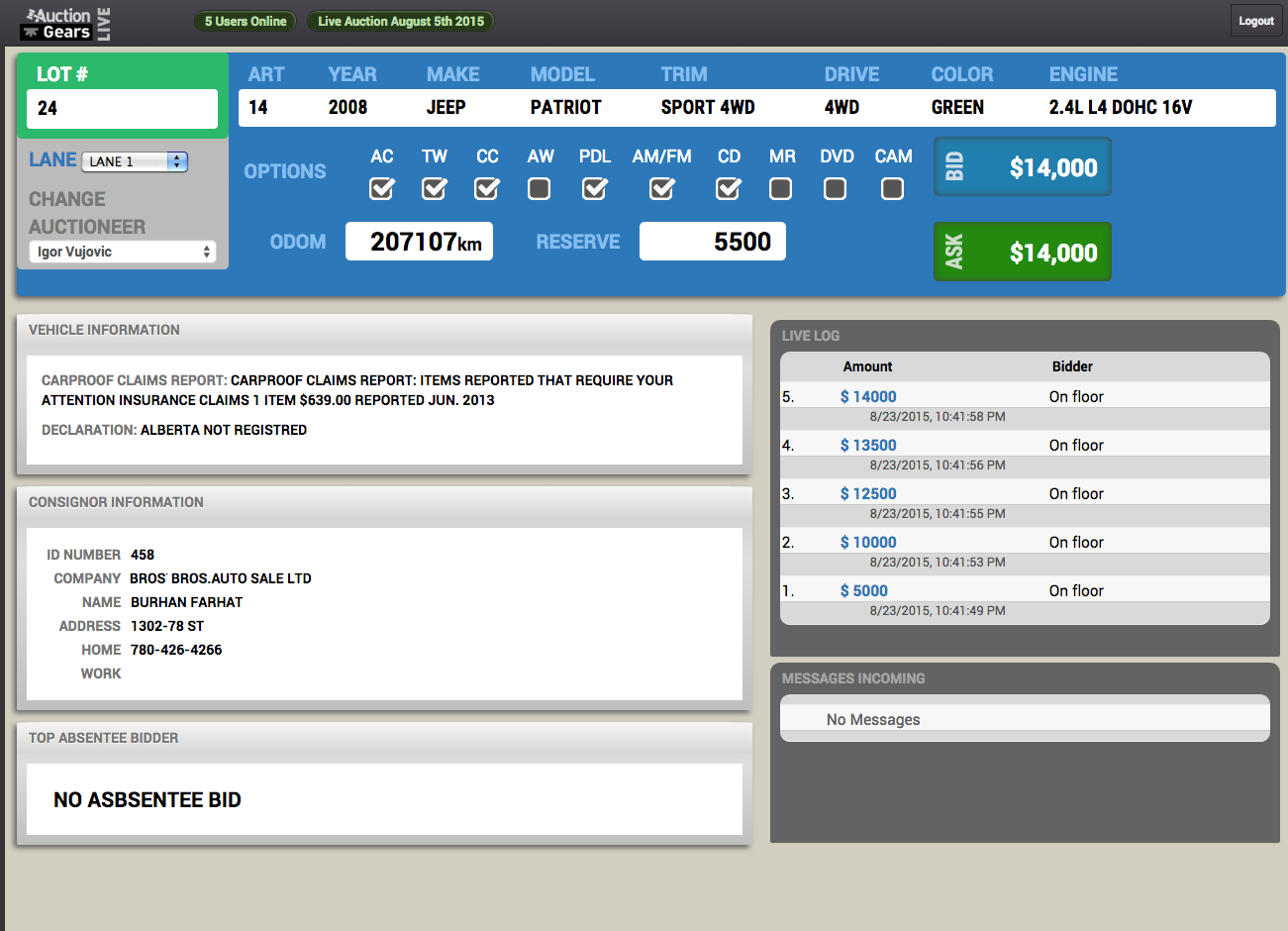Uncheck the AC option checkbox
The width and height of the screenshot is (1288, 931).
pyautogui.click(x=382, y=188)
